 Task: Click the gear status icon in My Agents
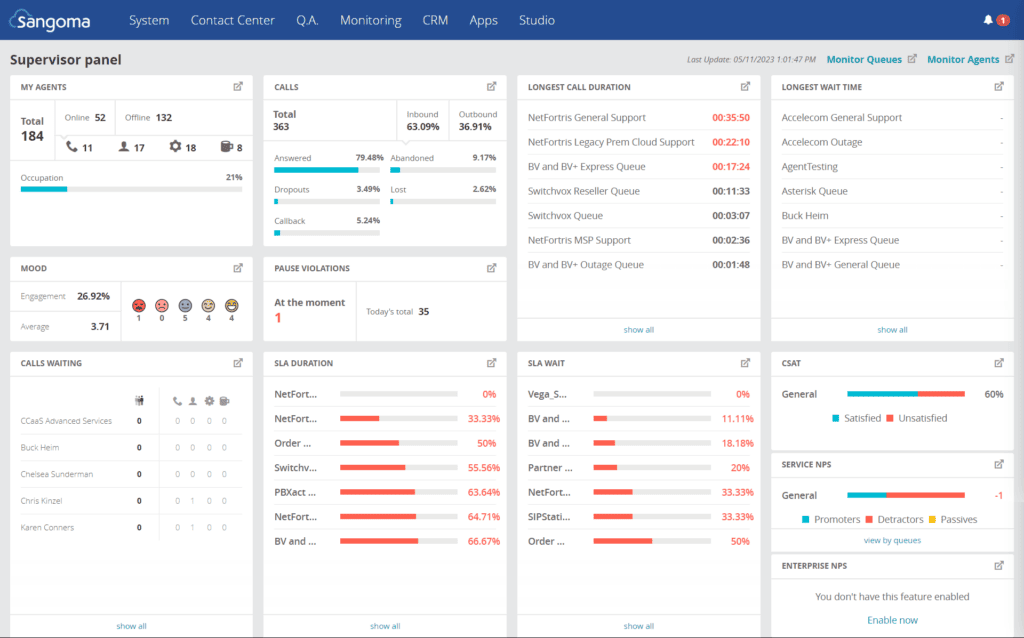tap(175, 147)
